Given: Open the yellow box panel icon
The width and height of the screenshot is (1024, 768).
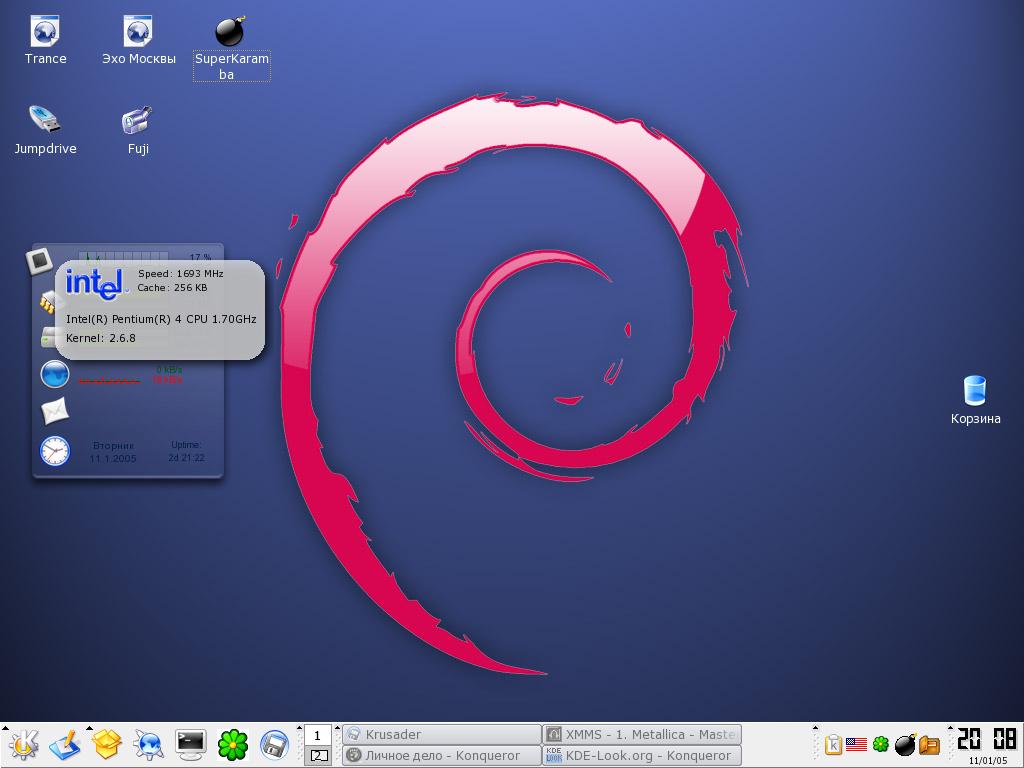Looking at the screenshot, I should click(x=106, y=744).
